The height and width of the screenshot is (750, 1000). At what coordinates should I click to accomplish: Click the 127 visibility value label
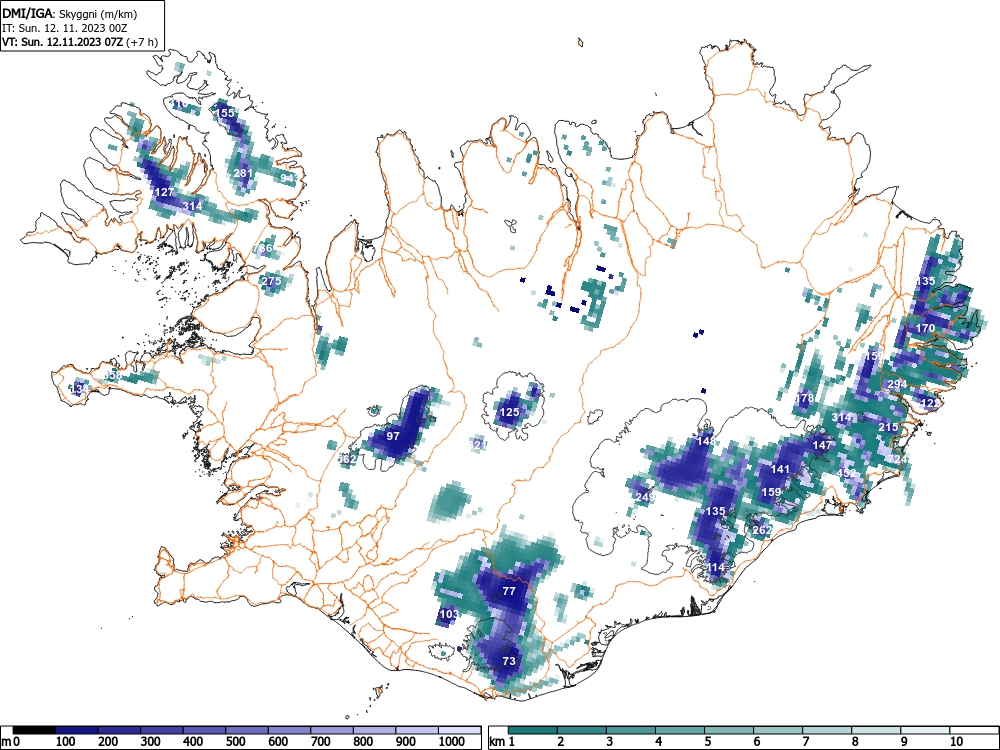click(164, 192)
